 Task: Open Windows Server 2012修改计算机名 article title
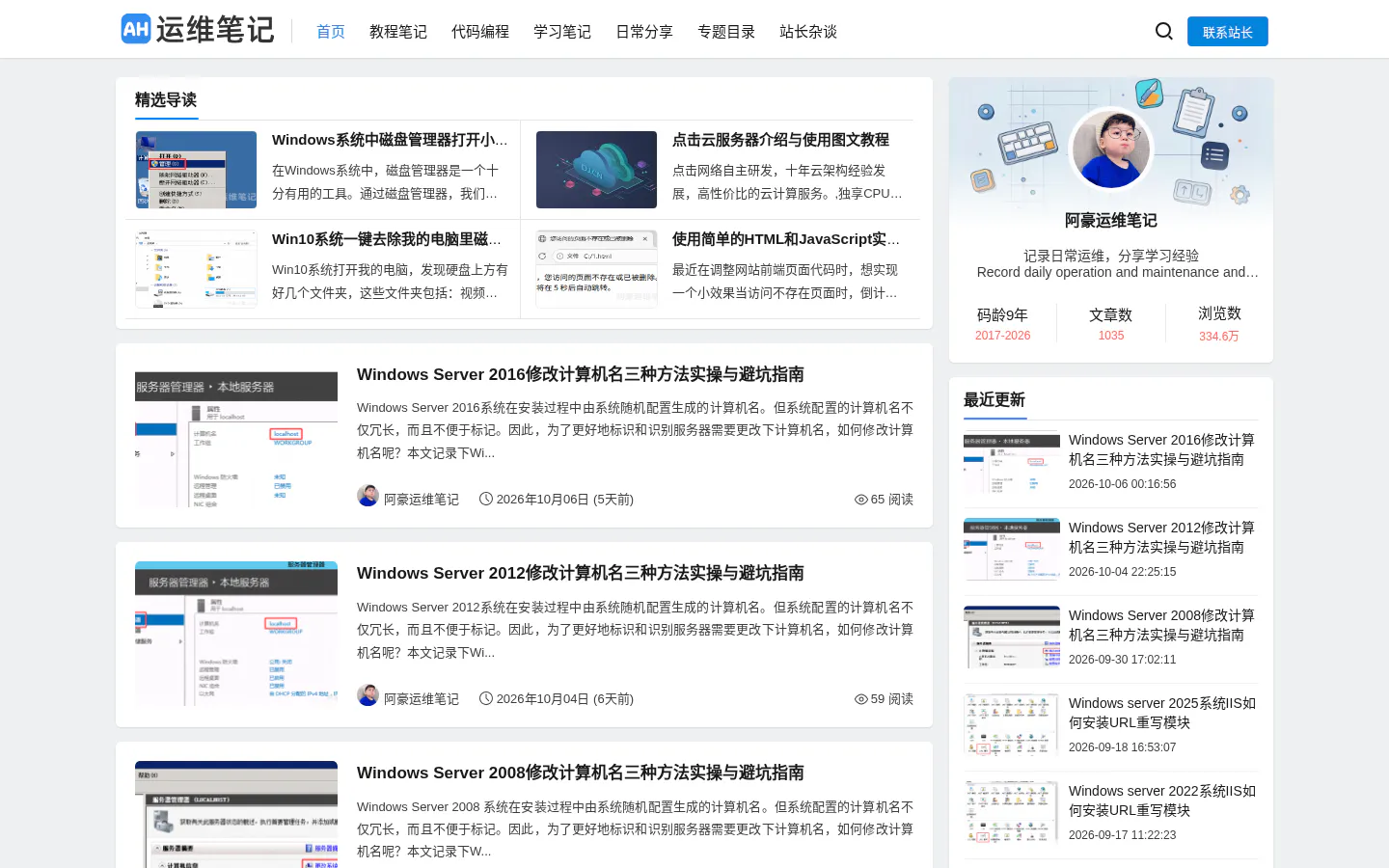click(581, 573)
